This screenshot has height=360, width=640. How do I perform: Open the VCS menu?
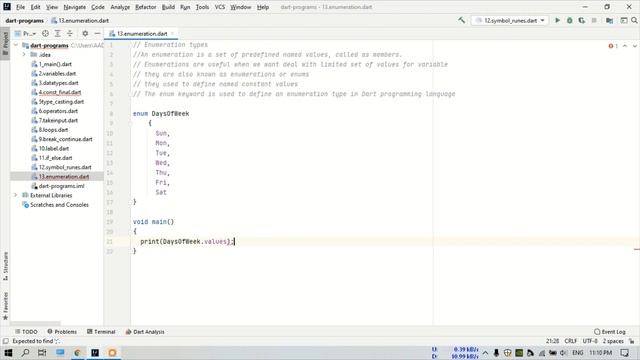click(220, 7)
